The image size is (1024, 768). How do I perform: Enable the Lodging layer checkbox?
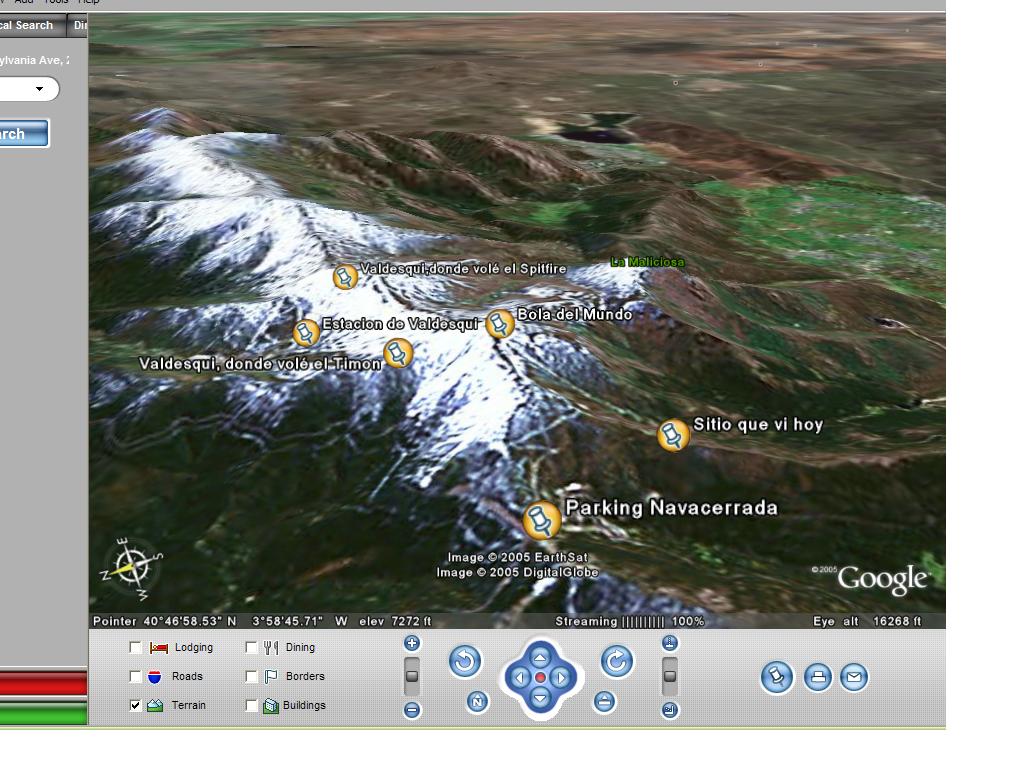point(136,647)
